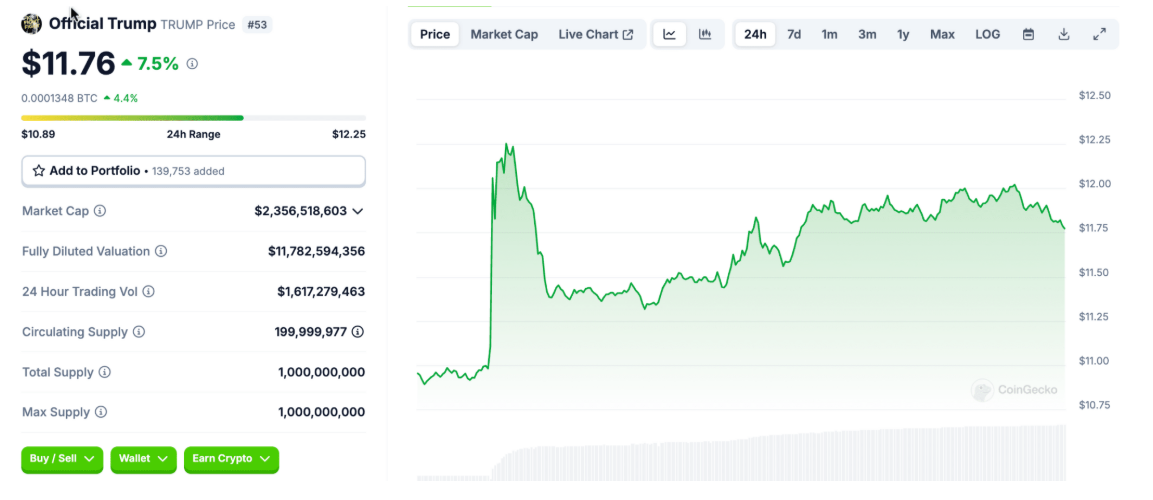The height and width of the screenshot is (500, 1153).
Task: Download the chart data
Action: tap(1063, 35)
